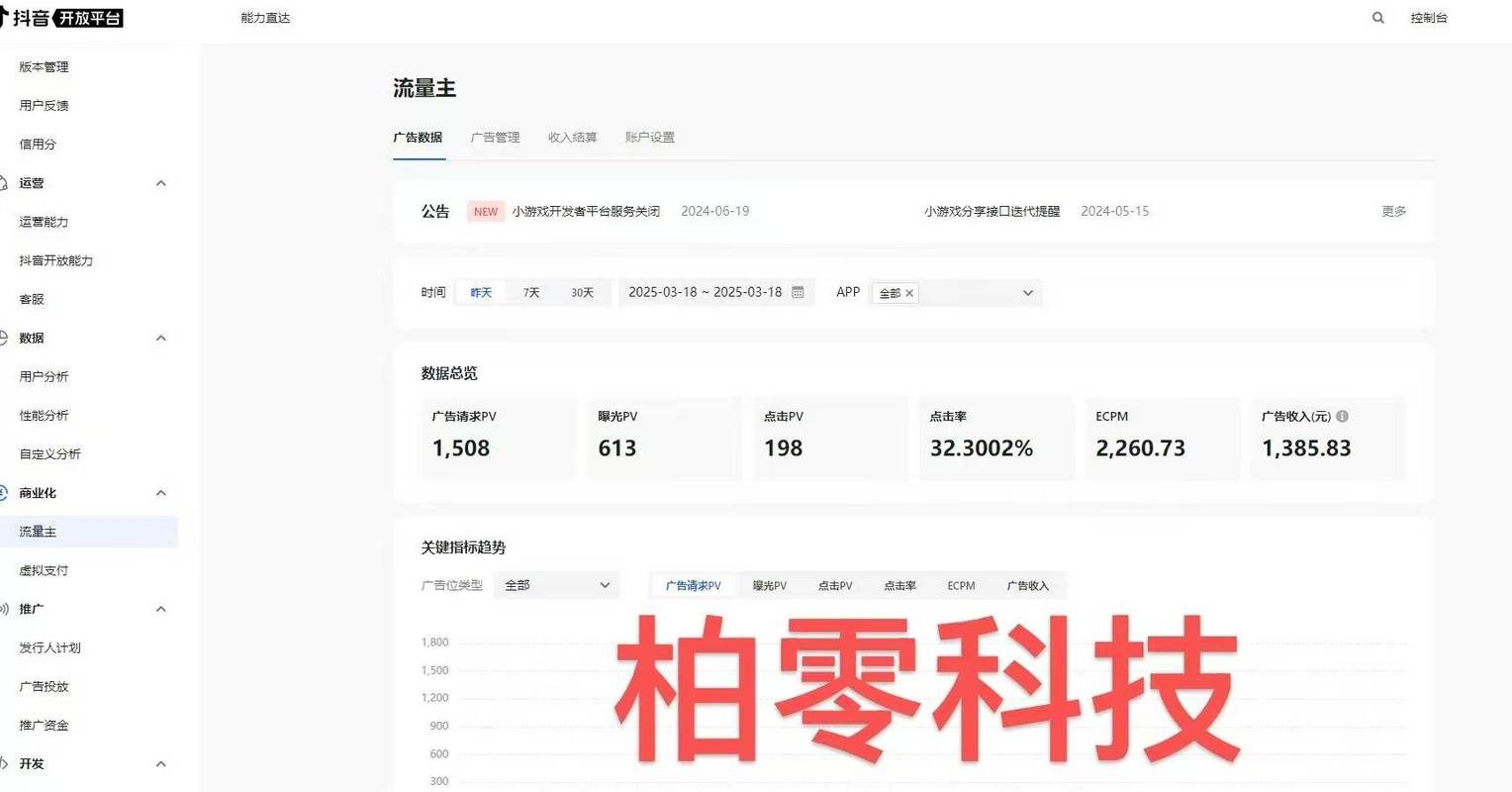Open 自定义分析 in sidebar
The width and height of the screenshot is (1512, 792).
[50, 454]
